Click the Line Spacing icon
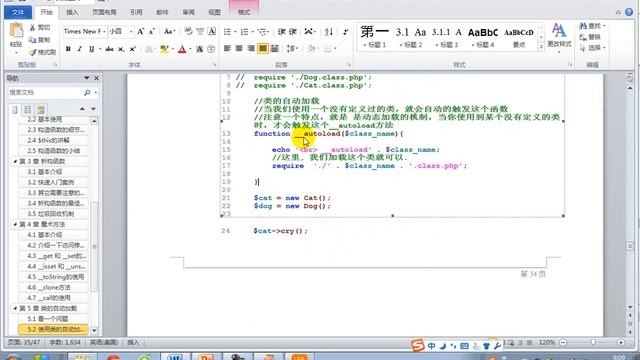The width and height of the screenshot is (640, 360). tap(291, 49)
